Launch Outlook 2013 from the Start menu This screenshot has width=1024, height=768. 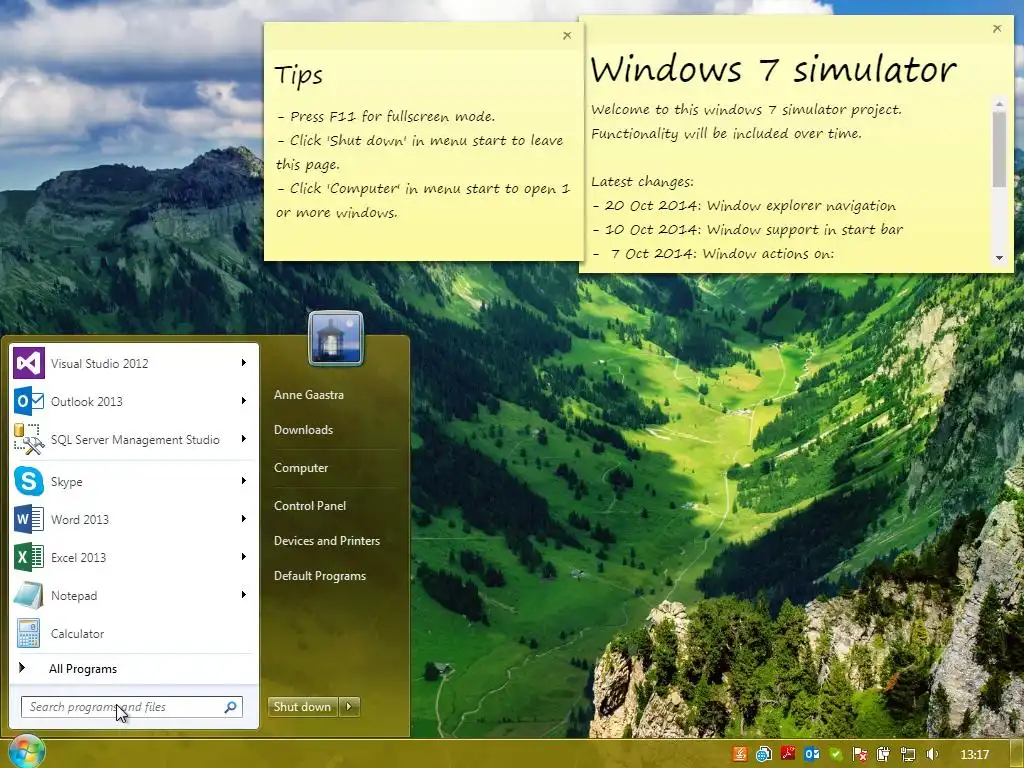(x=134, y=401)
